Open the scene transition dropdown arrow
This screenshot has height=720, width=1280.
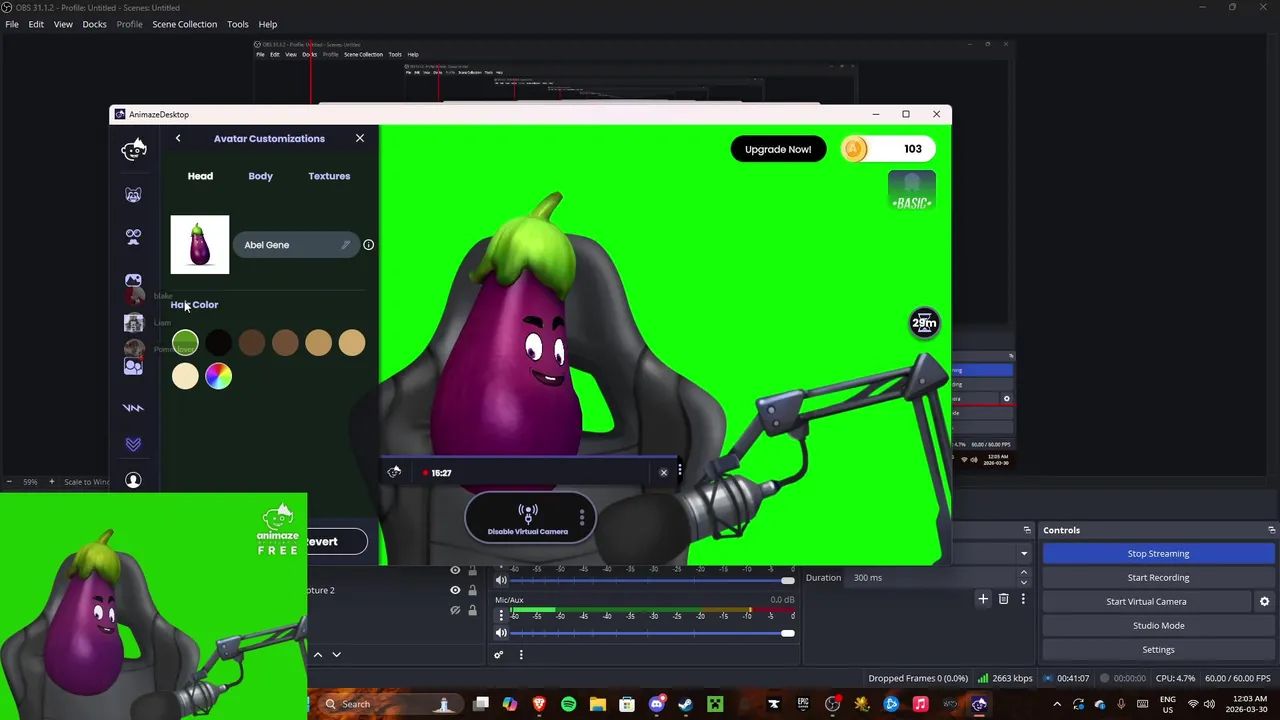[x=1023, y=554]
